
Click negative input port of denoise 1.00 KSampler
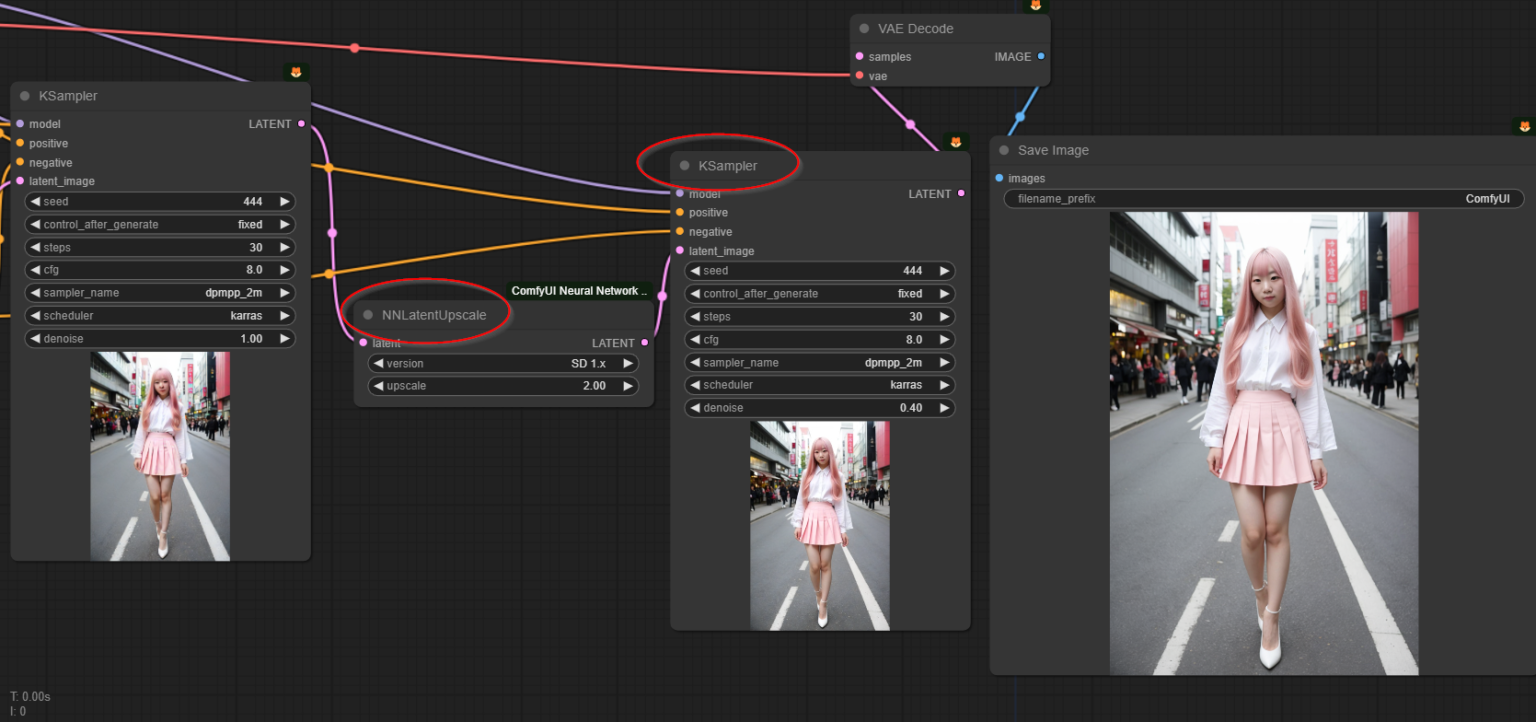coord(20,163)
